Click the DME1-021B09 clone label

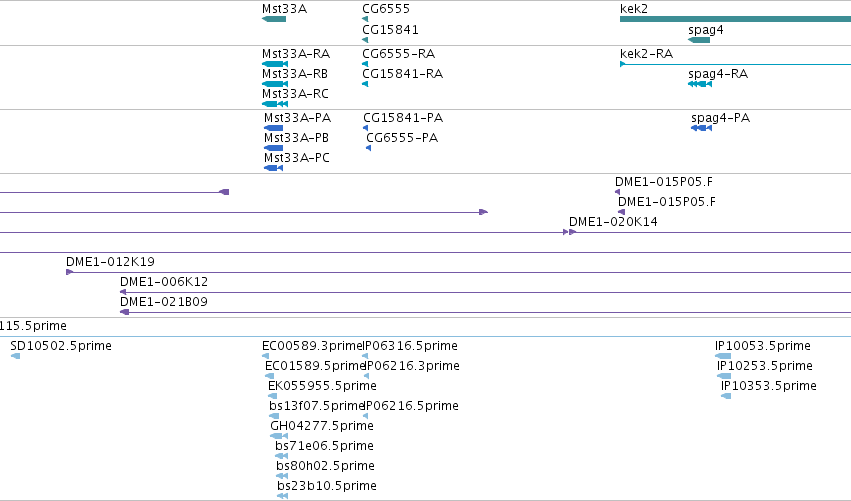[x=164, y=302]
